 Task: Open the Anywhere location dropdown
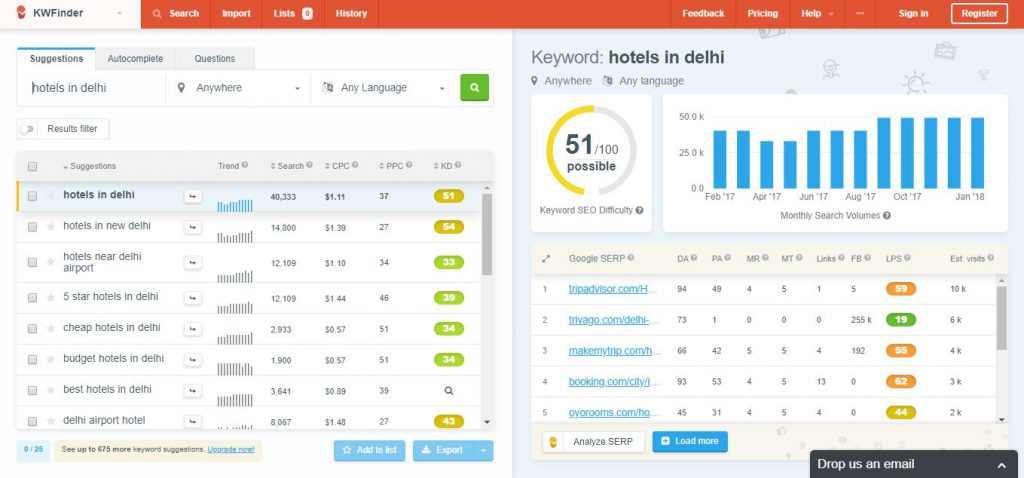(x=238, y=88)
